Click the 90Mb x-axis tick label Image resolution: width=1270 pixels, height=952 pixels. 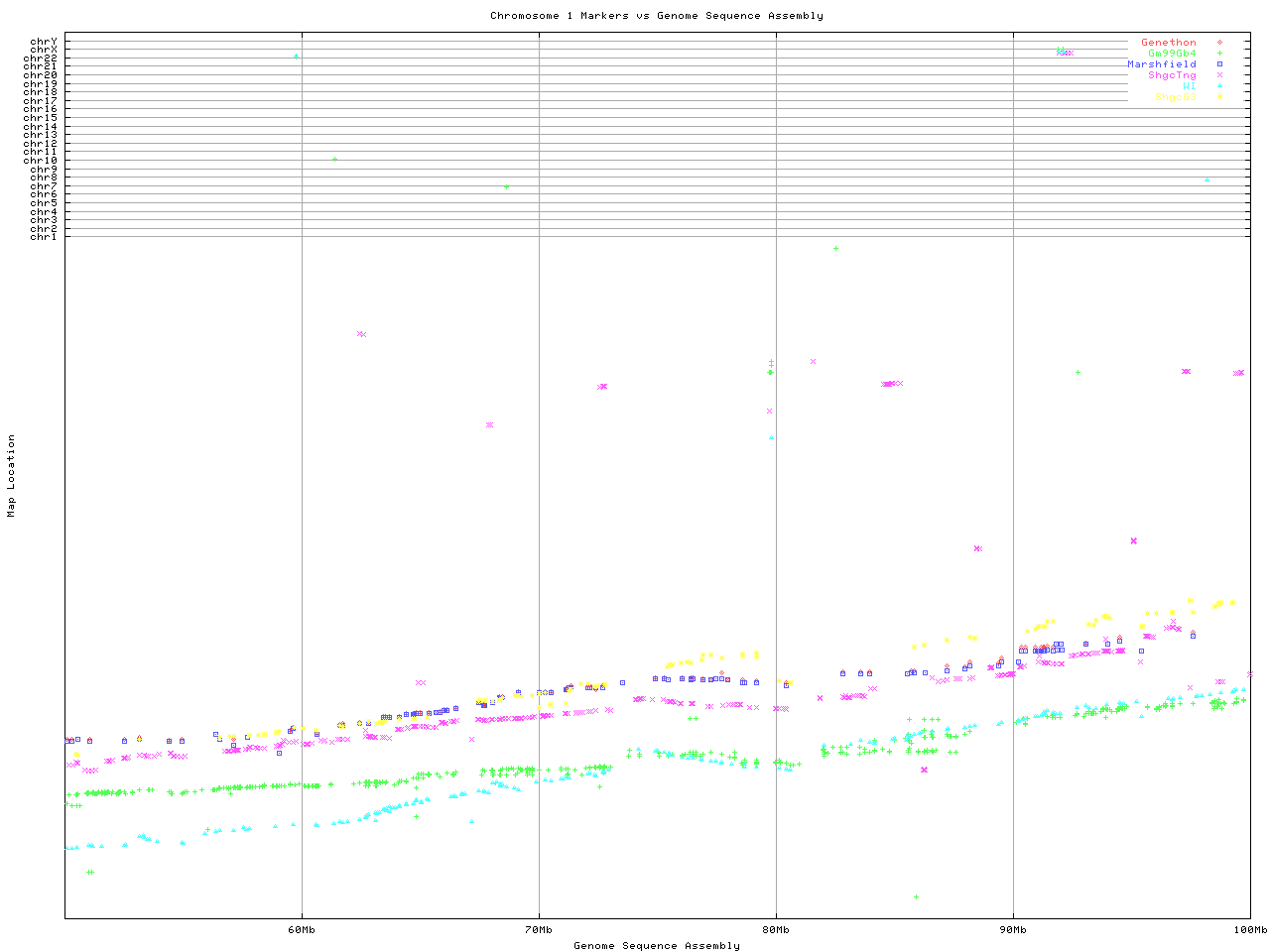[1013, 930]
